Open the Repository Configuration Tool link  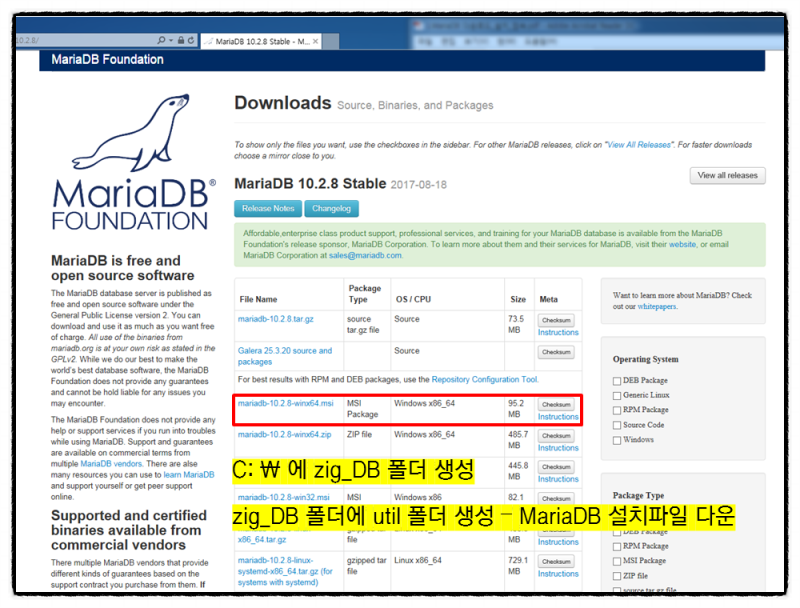[484, 379]
